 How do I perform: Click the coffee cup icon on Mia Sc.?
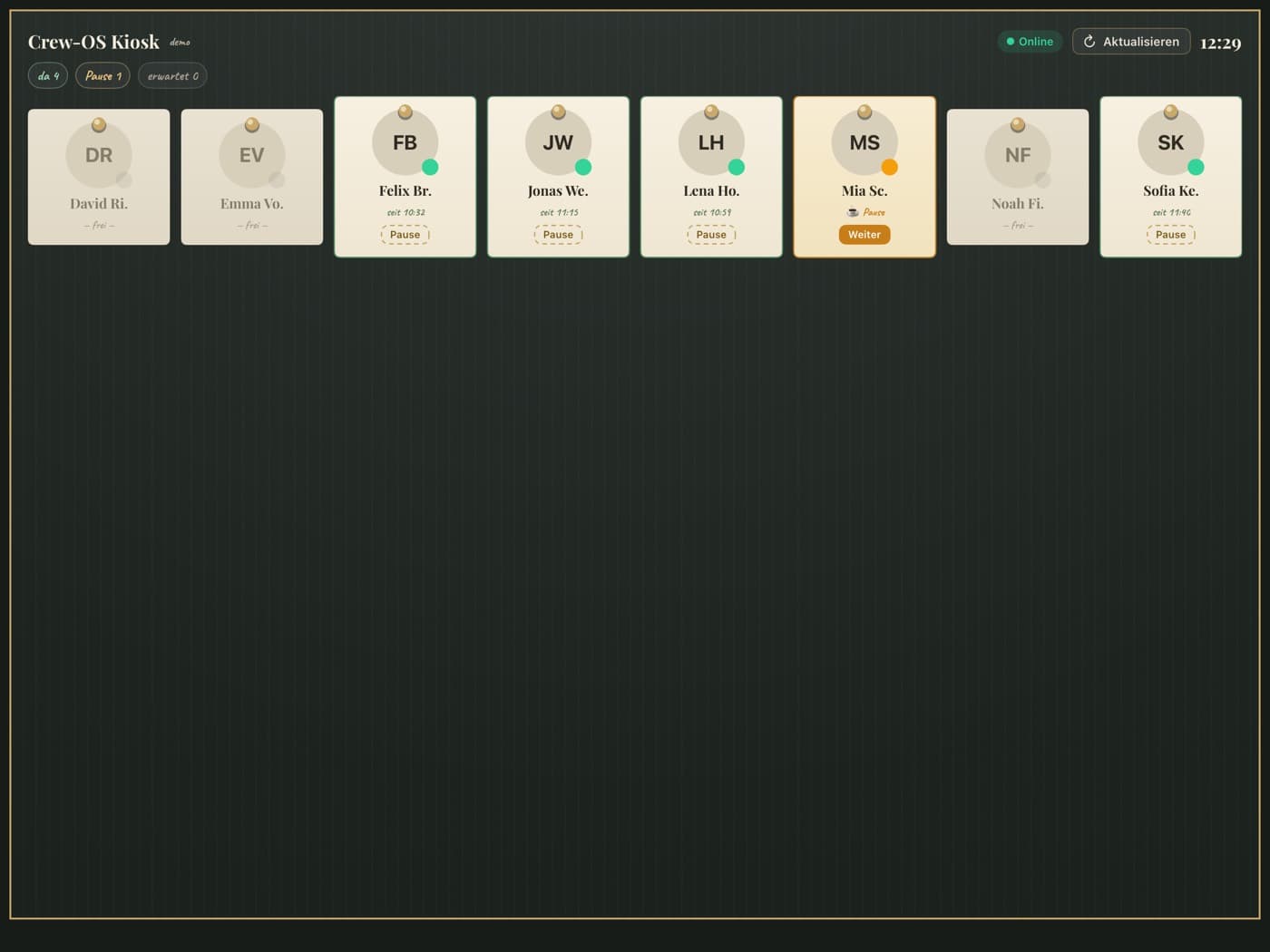853,212
